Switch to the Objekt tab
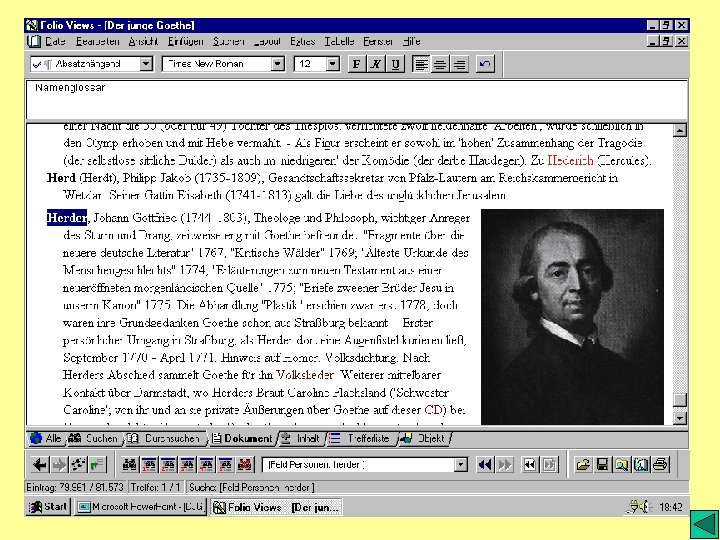Viewport: 720px width, 540px height. click(423, 439)
